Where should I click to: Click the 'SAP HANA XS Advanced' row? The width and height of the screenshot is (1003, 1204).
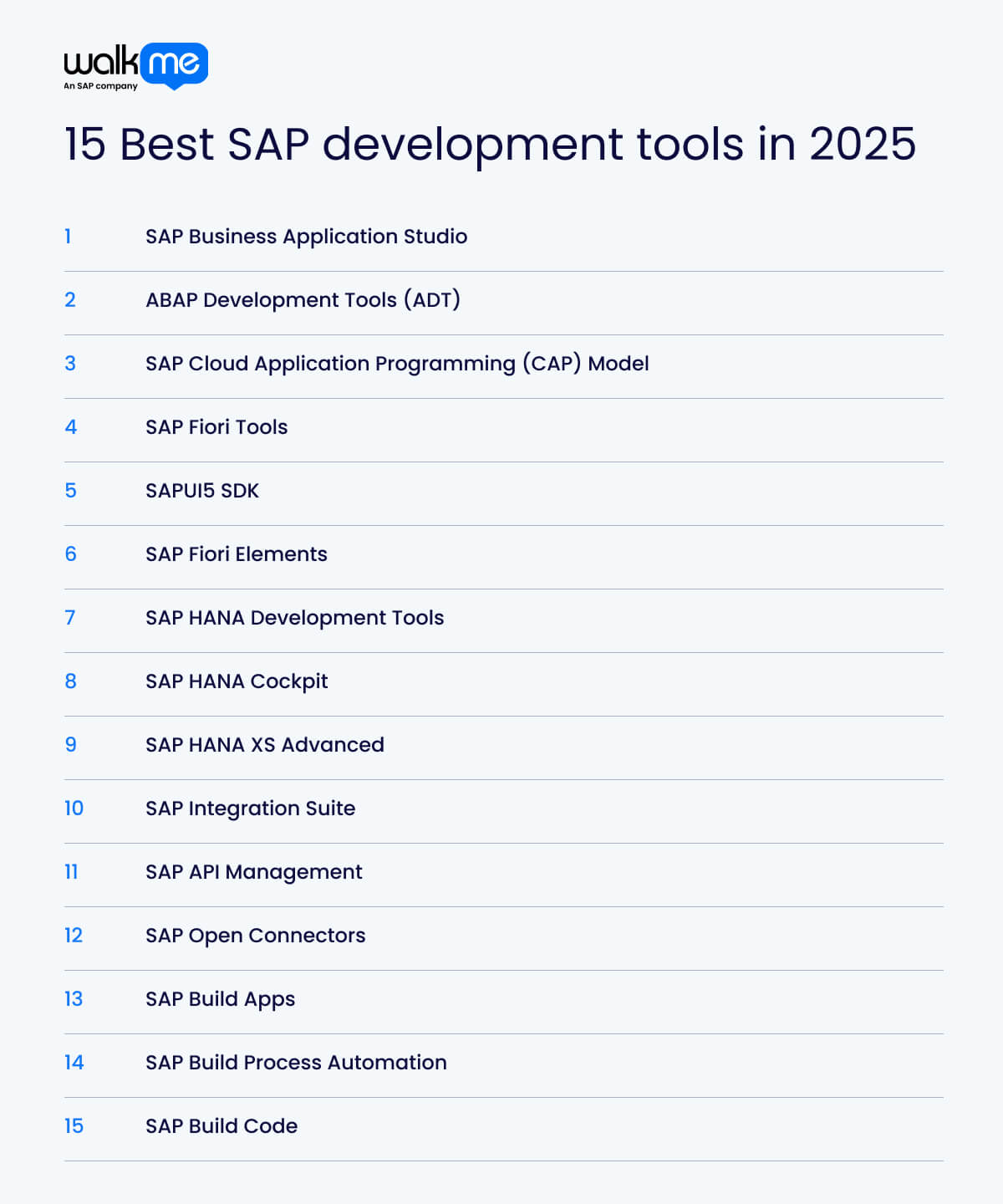(264, 745)
